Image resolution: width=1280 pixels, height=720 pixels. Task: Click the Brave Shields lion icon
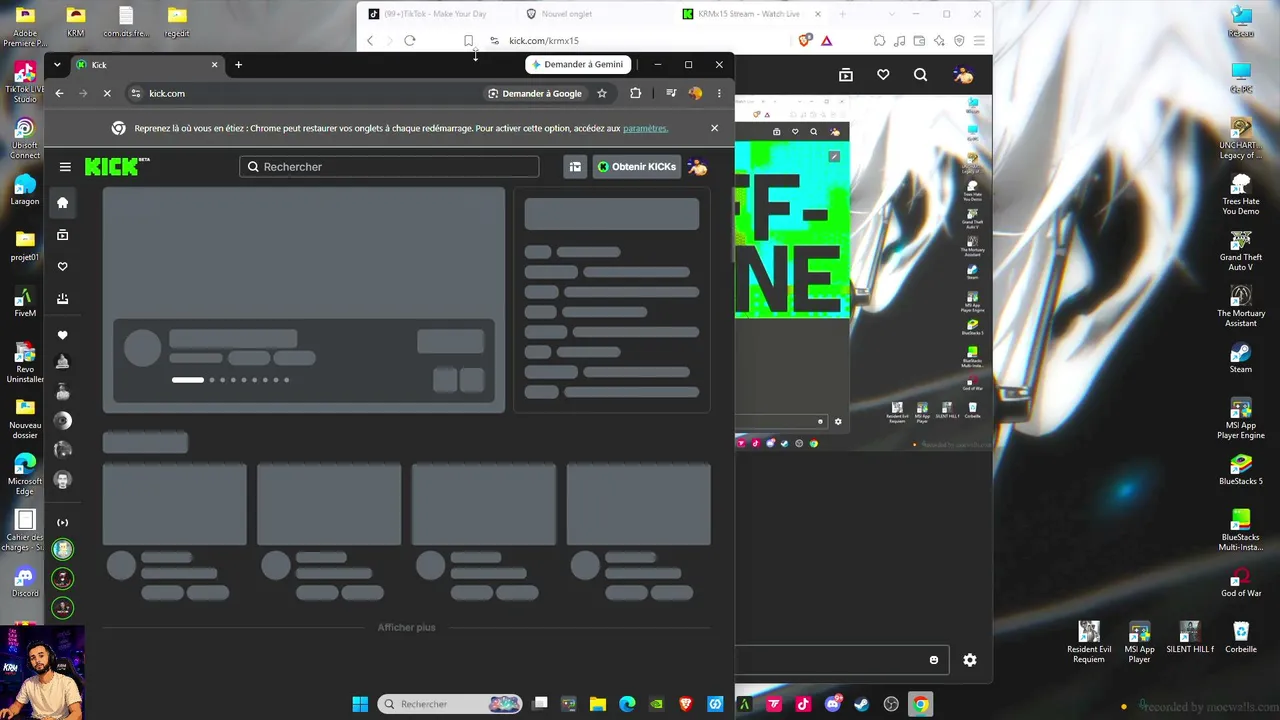(805, 40)
